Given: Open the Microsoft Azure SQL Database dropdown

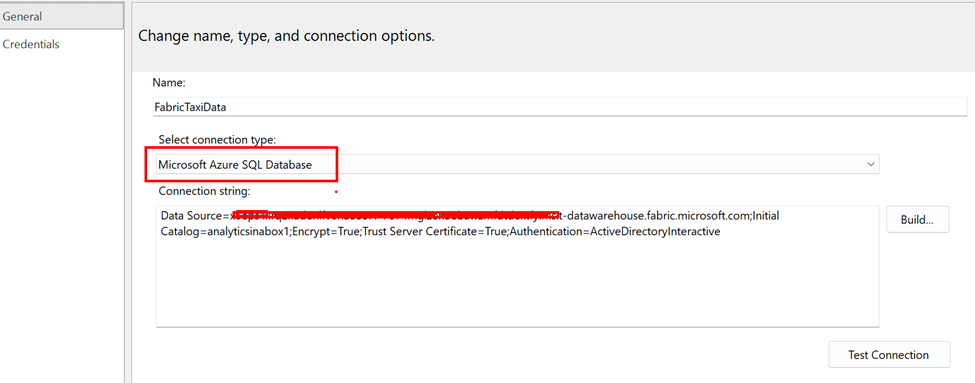Looking at the screenshot, I should click(x=517, y=165).
